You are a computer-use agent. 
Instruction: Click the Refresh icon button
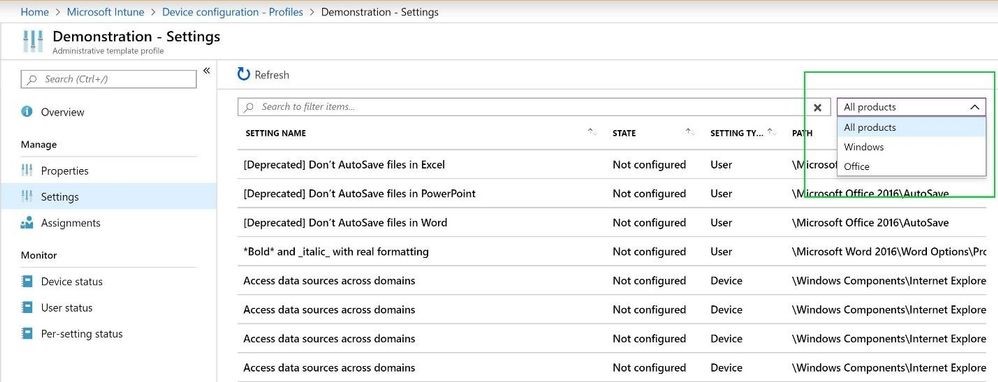point(244,74)
